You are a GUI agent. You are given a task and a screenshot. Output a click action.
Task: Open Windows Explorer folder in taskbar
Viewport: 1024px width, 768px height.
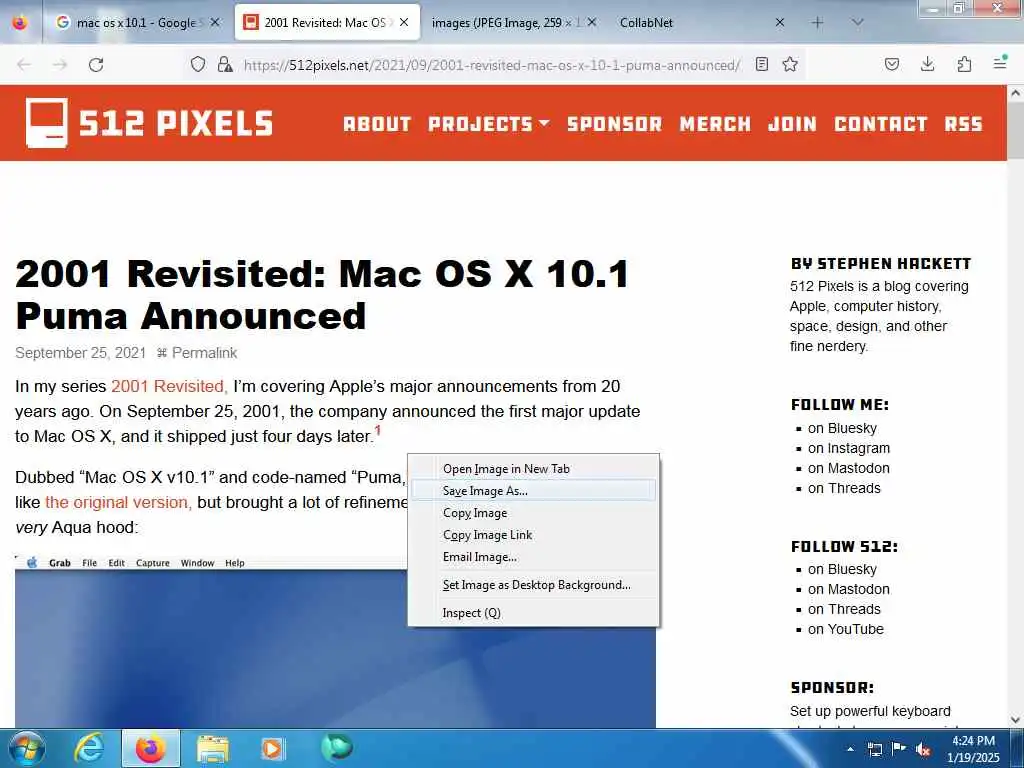click(213, 749)
